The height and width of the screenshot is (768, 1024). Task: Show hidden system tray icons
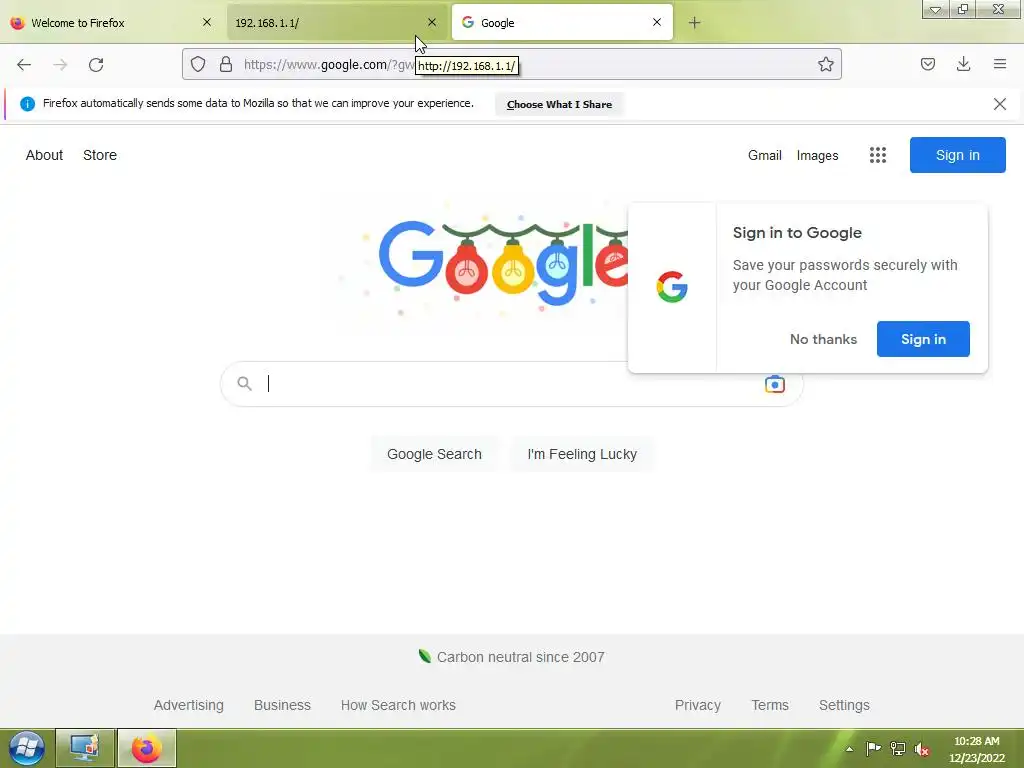click(849, 749)
